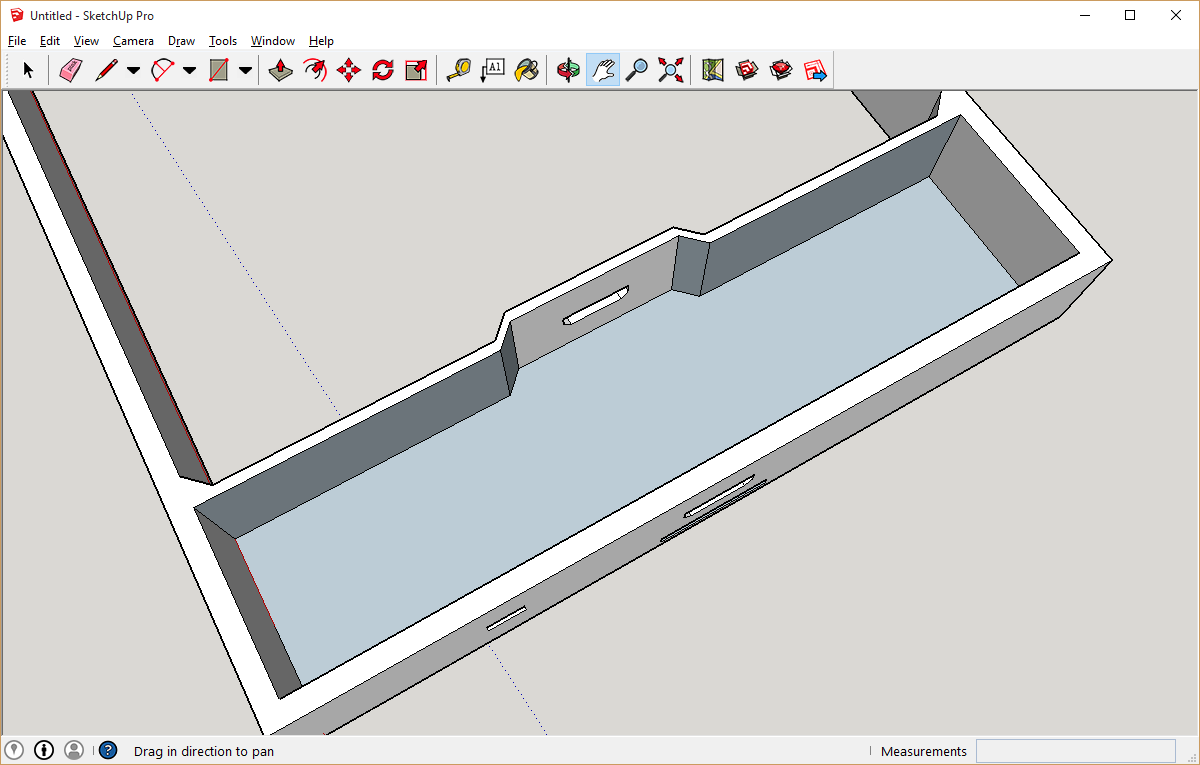Select the Move tool

pyautogui.click(x=349, y=70)
